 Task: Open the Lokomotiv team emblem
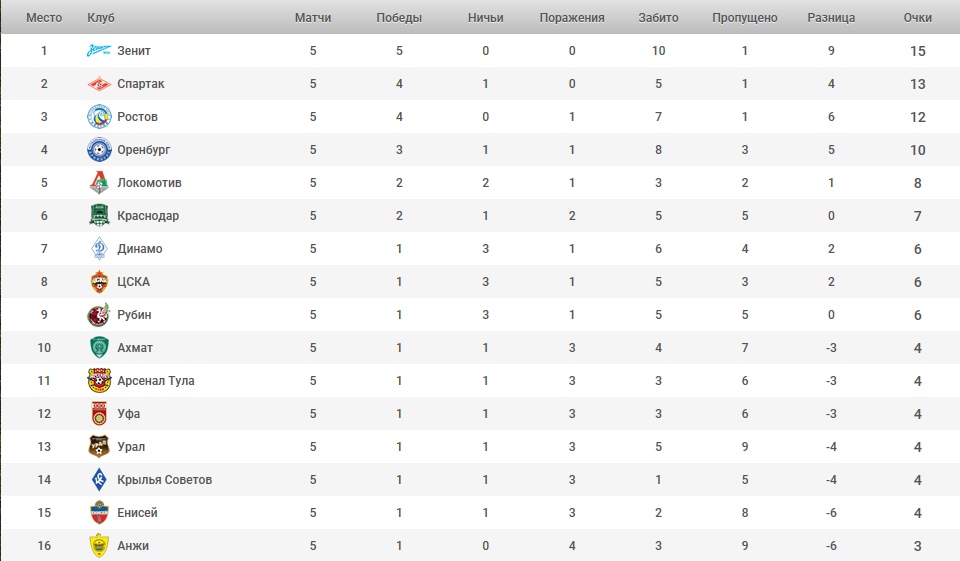tap(99, 183)
